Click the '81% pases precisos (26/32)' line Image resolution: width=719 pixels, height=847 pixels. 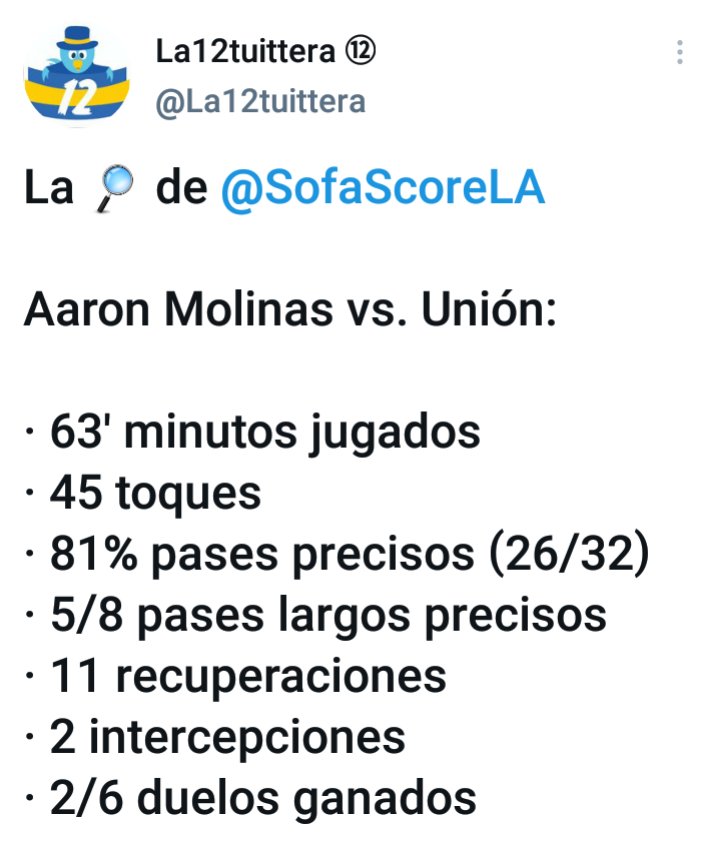tap(337, 555)
